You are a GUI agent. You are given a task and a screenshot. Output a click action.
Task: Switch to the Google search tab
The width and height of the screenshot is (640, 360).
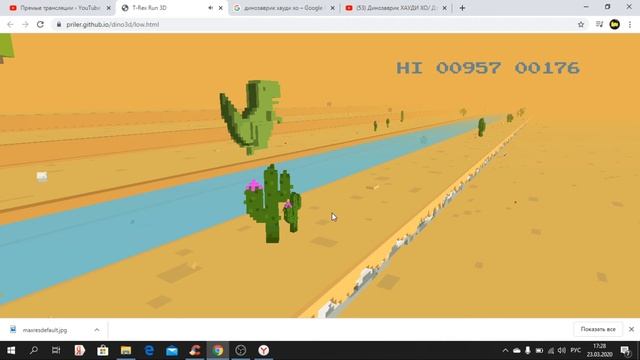[284, 8]
